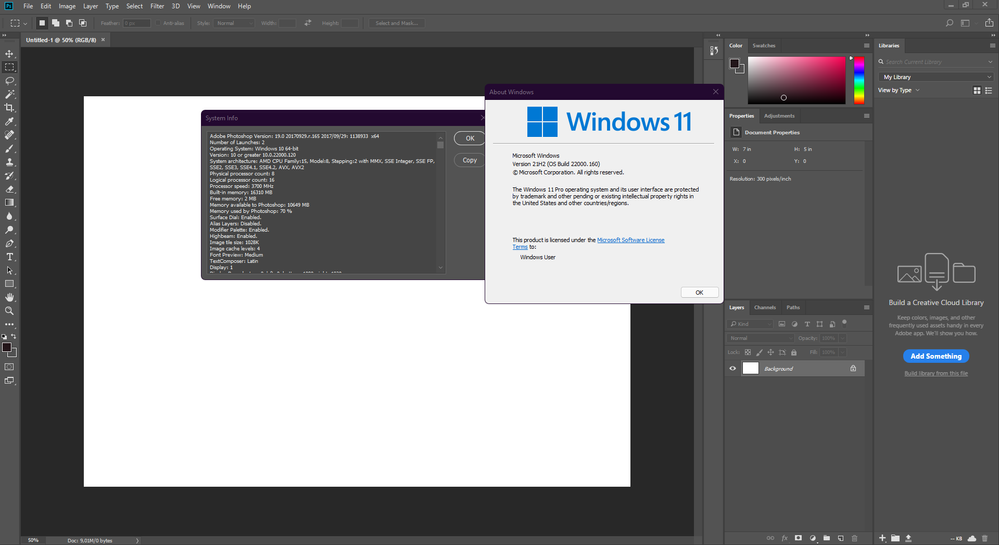Toggle filter for pixel layers
Image resolution: width=999 pixels, height=545 pixels.
click(782, 324)
